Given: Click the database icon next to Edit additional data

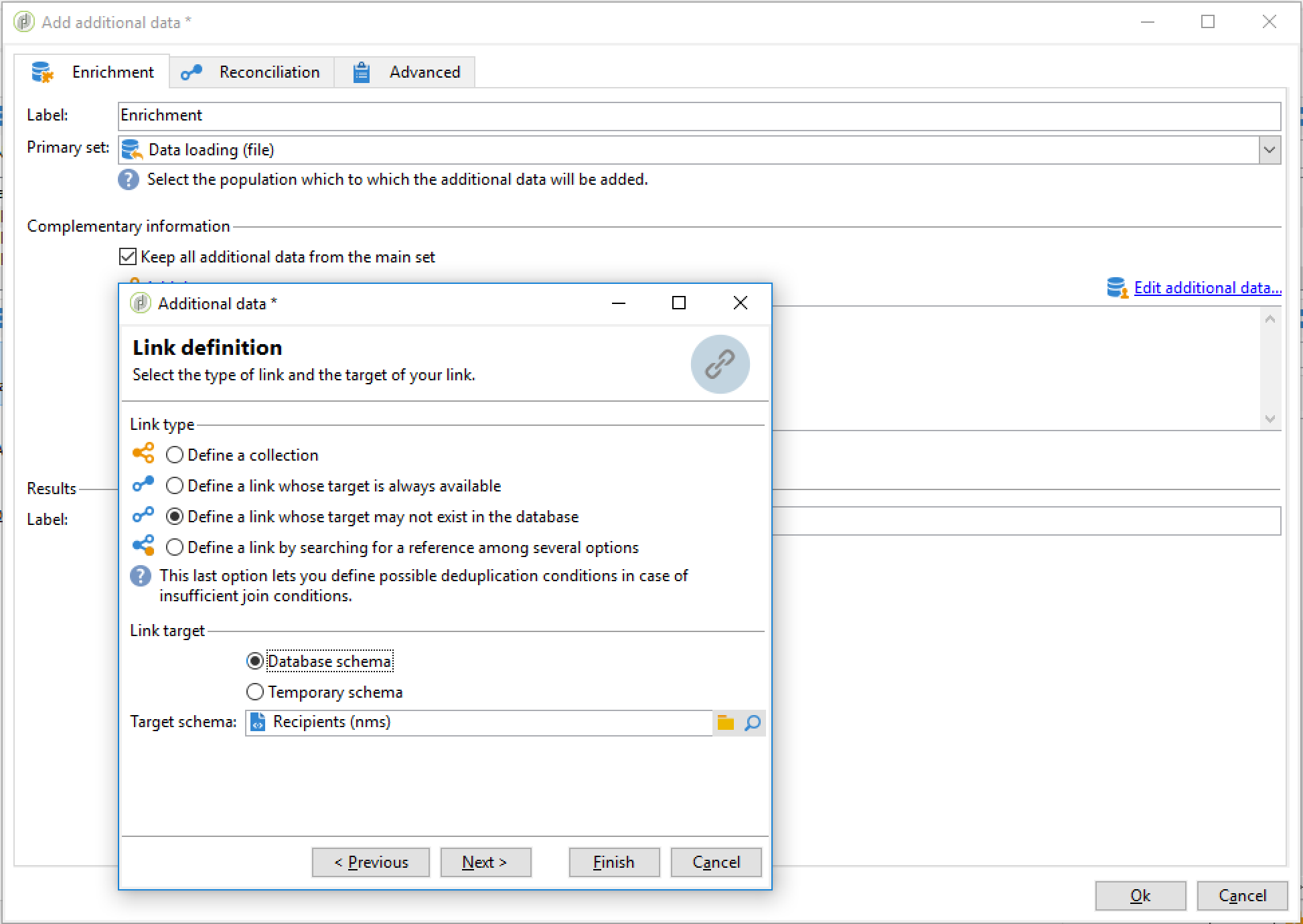Looking at the screenshot, I should (1116, 288).
